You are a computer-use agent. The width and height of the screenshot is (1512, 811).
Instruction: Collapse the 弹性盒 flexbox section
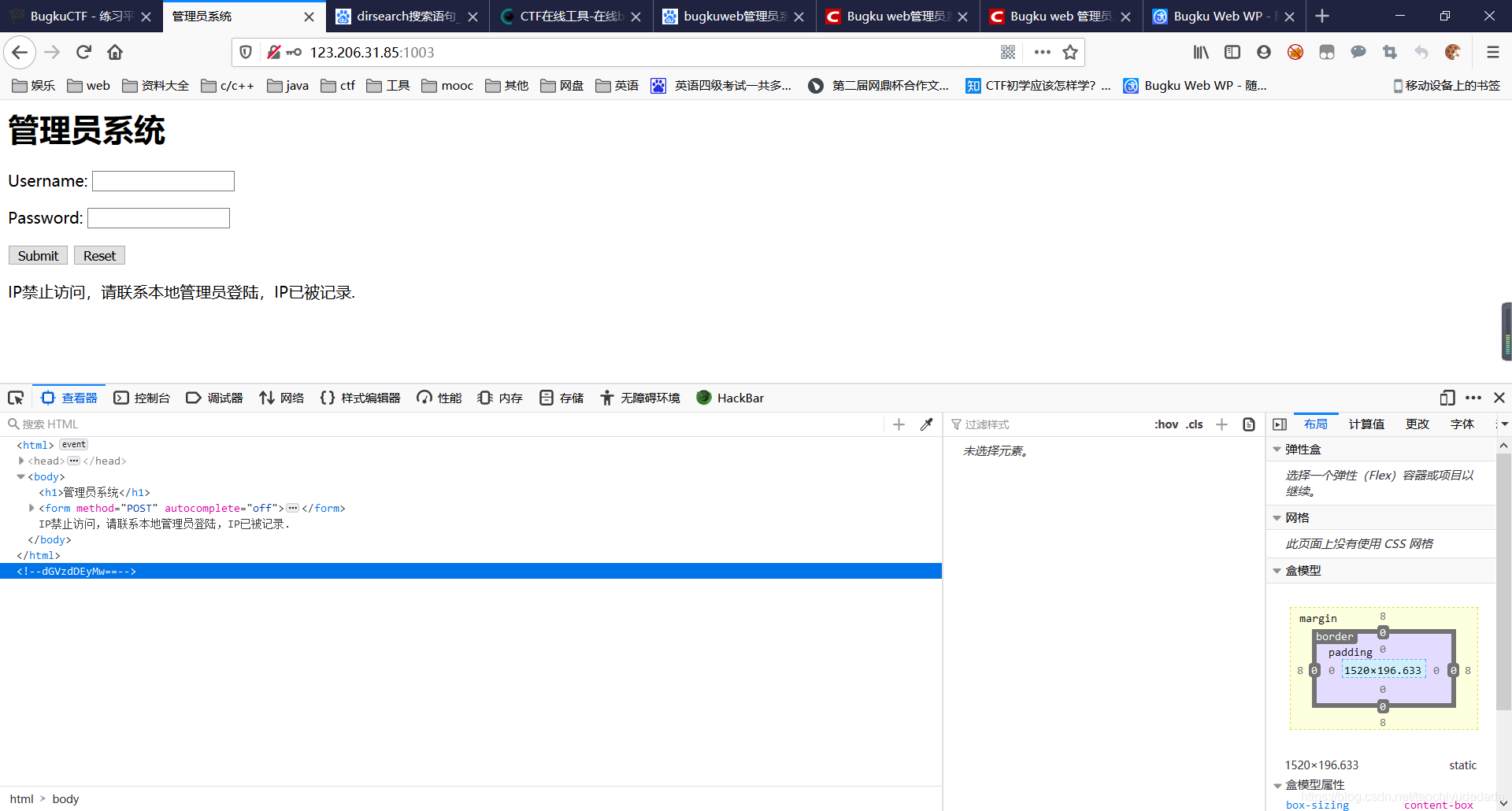(1277, 450)
